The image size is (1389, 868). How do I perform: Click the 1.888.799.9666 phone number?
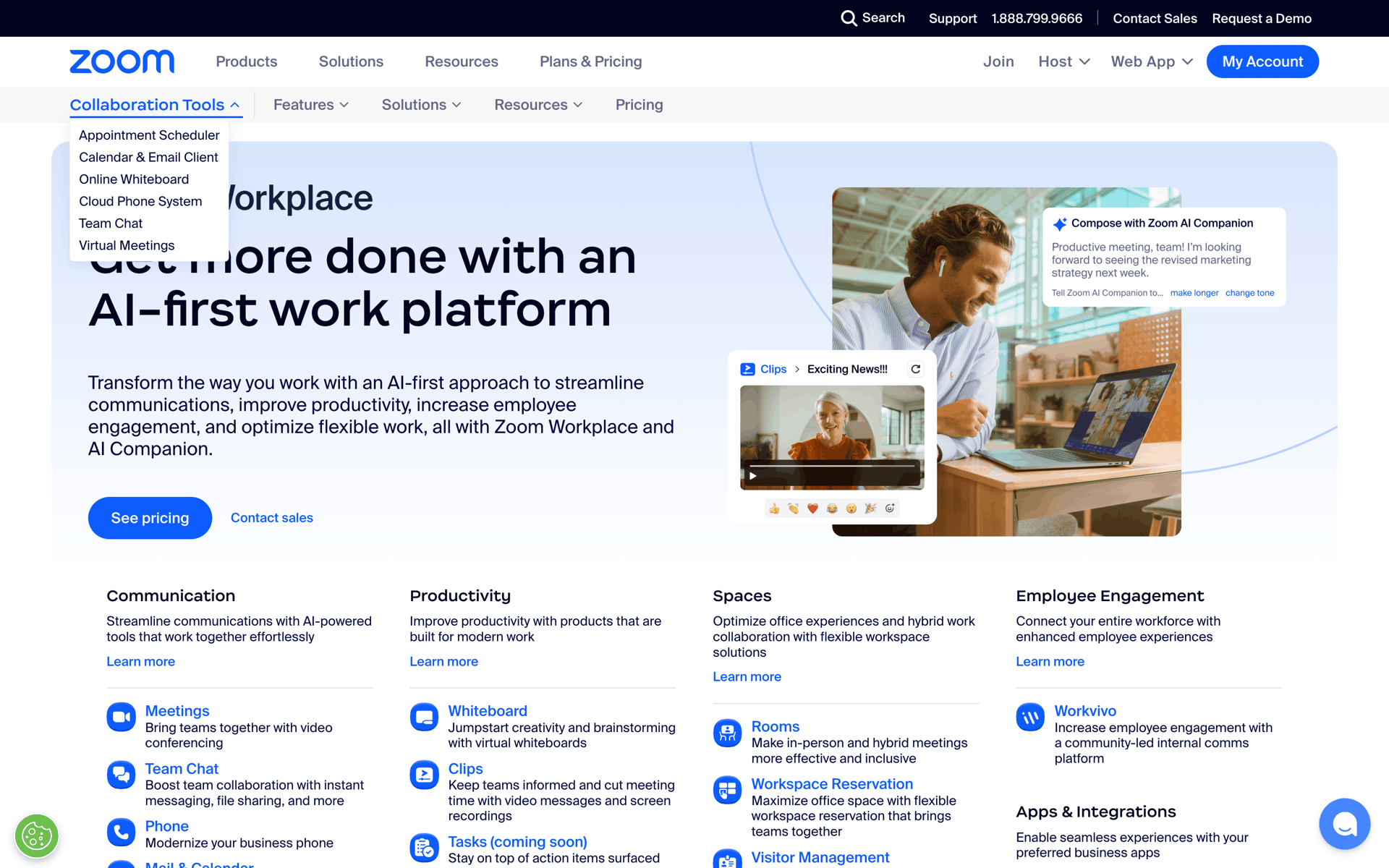pos(1037,19)
